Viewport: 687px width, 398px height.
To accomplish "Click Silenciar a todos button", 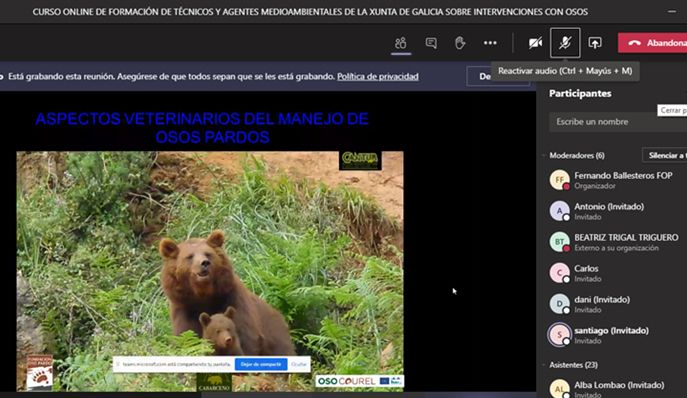I will click(665, 156).
